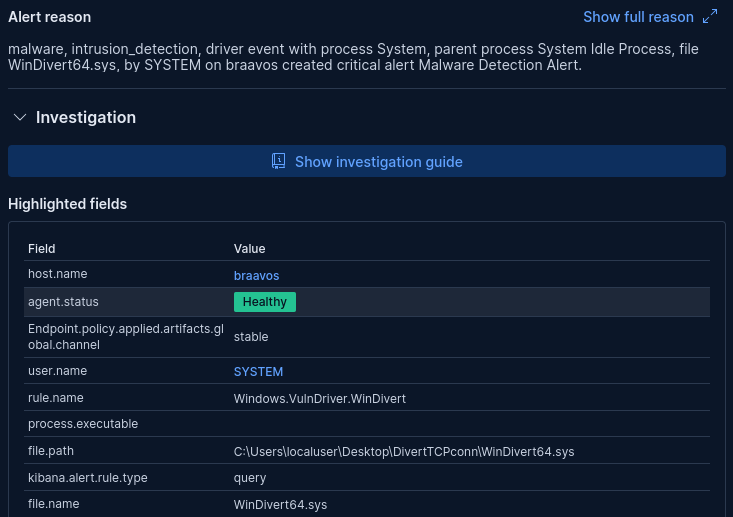Click the file.name value WinDivert64.sys
This screenshot has height=517, width=733.
click(280, 504)
